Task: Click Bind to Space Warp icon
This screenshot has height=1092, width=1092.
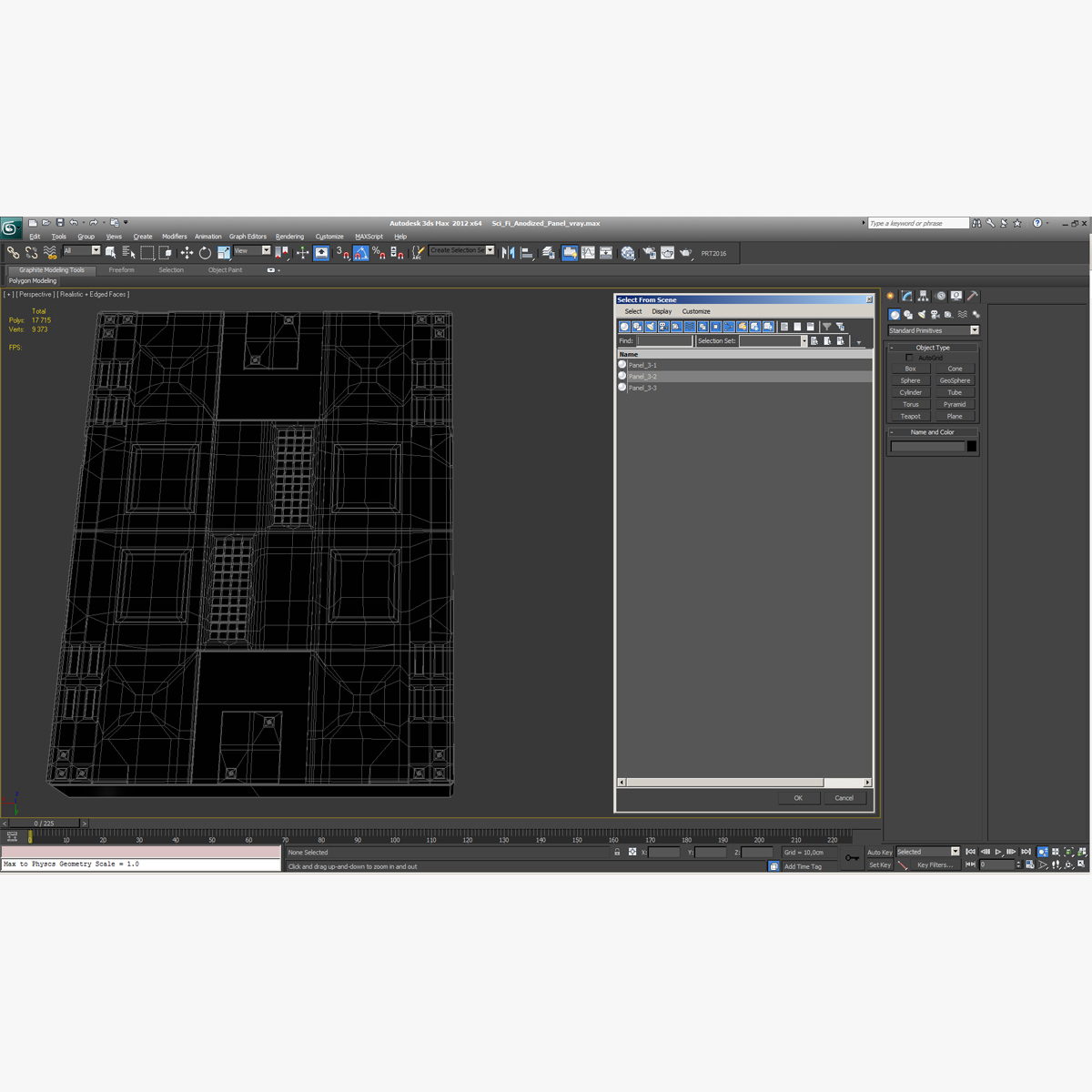Action: 49,252
